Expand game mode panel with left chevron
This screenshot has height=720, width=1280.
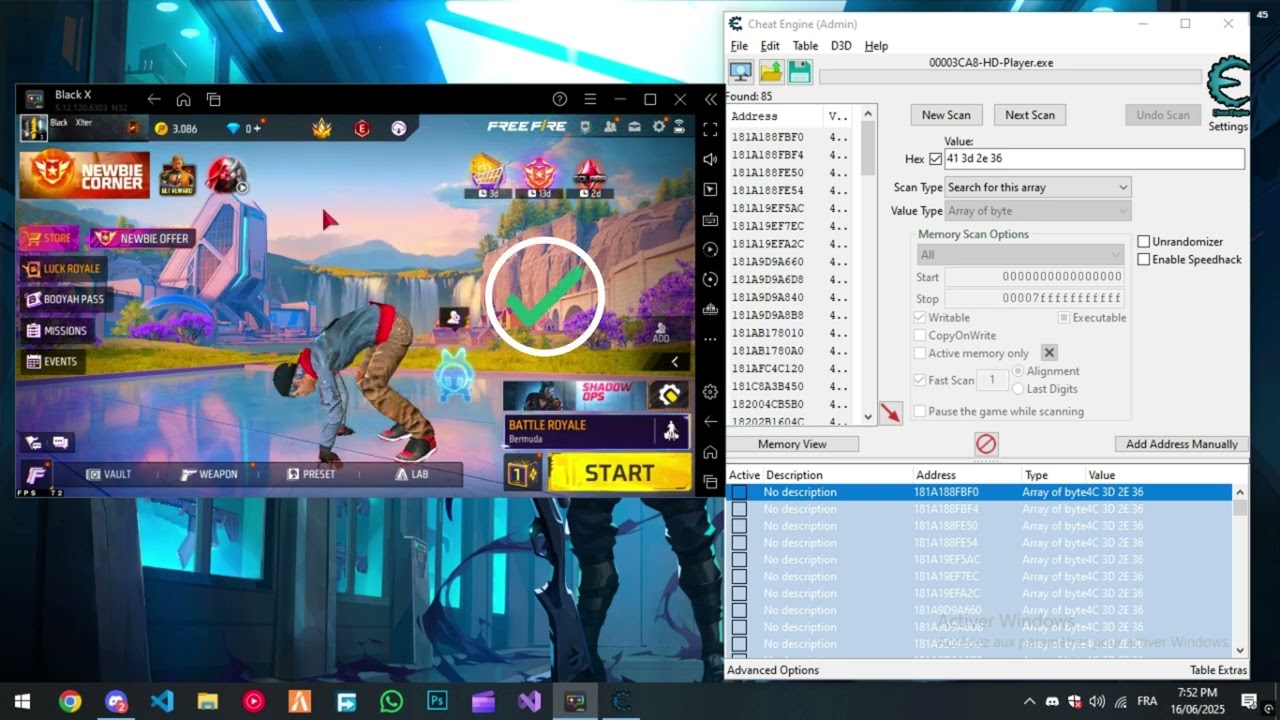coord(675,362)
